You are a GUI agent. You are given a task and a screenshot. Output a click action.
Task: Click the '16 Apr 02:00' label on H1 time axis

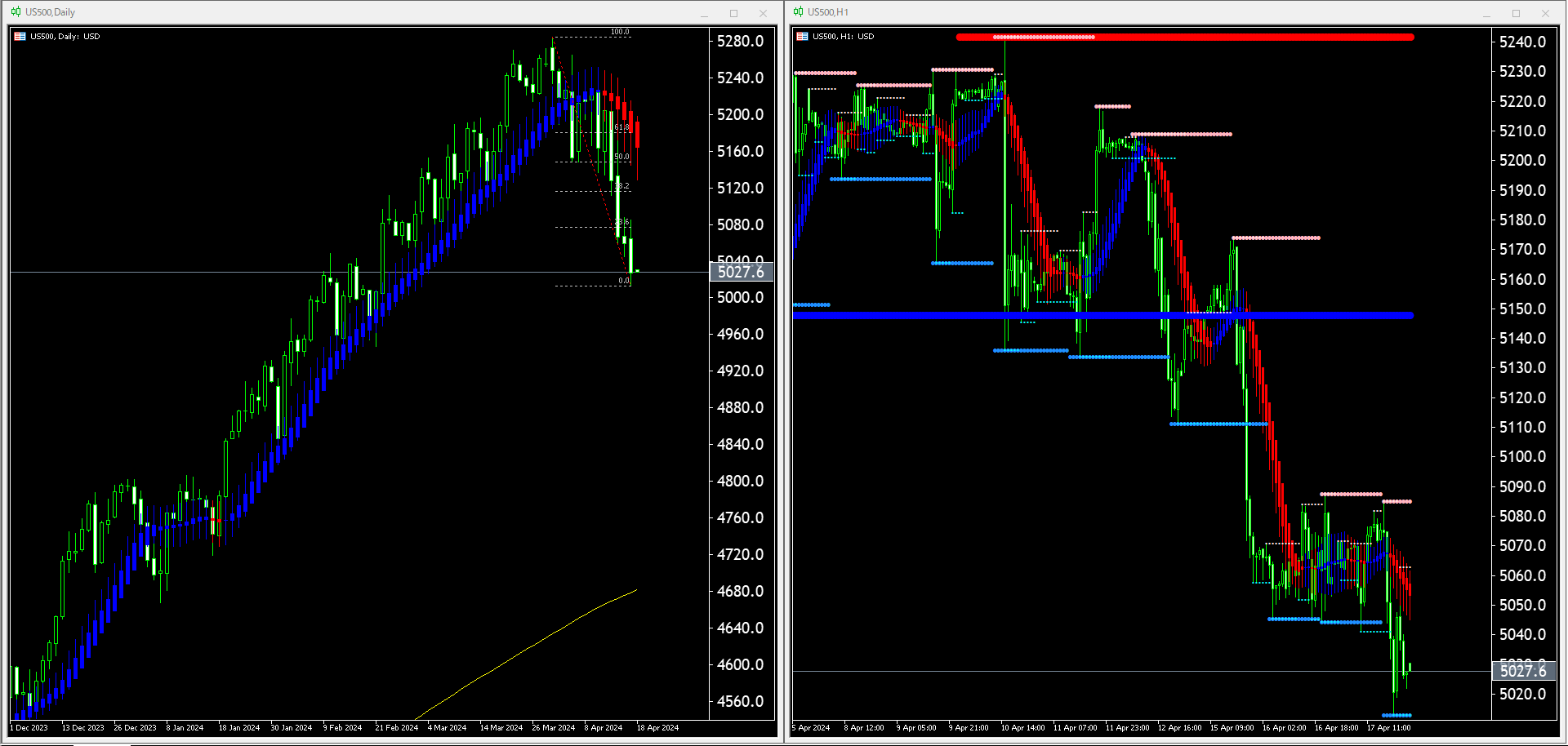pos(1285,728)
